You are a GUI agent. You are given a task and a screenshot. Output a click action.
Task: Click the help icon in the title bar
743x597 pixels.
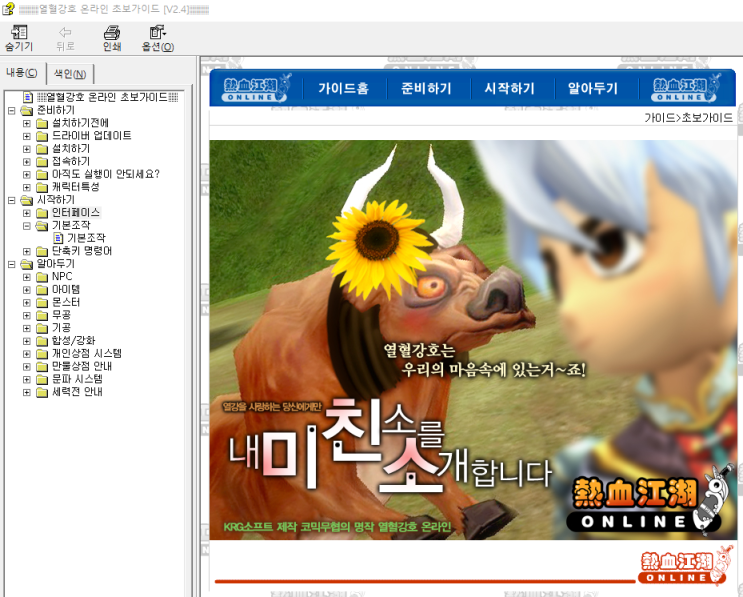[x=8, y=9]
